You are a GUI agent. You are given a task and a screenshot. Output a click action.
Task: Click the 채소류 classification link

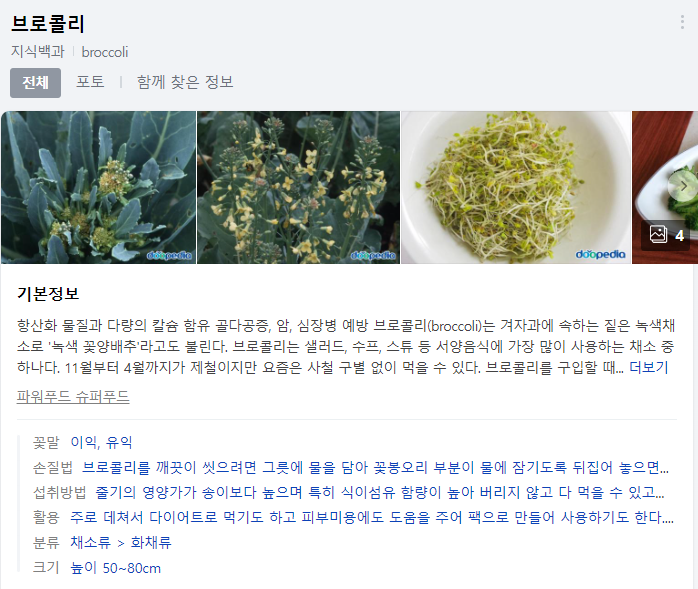click(90, 543)
